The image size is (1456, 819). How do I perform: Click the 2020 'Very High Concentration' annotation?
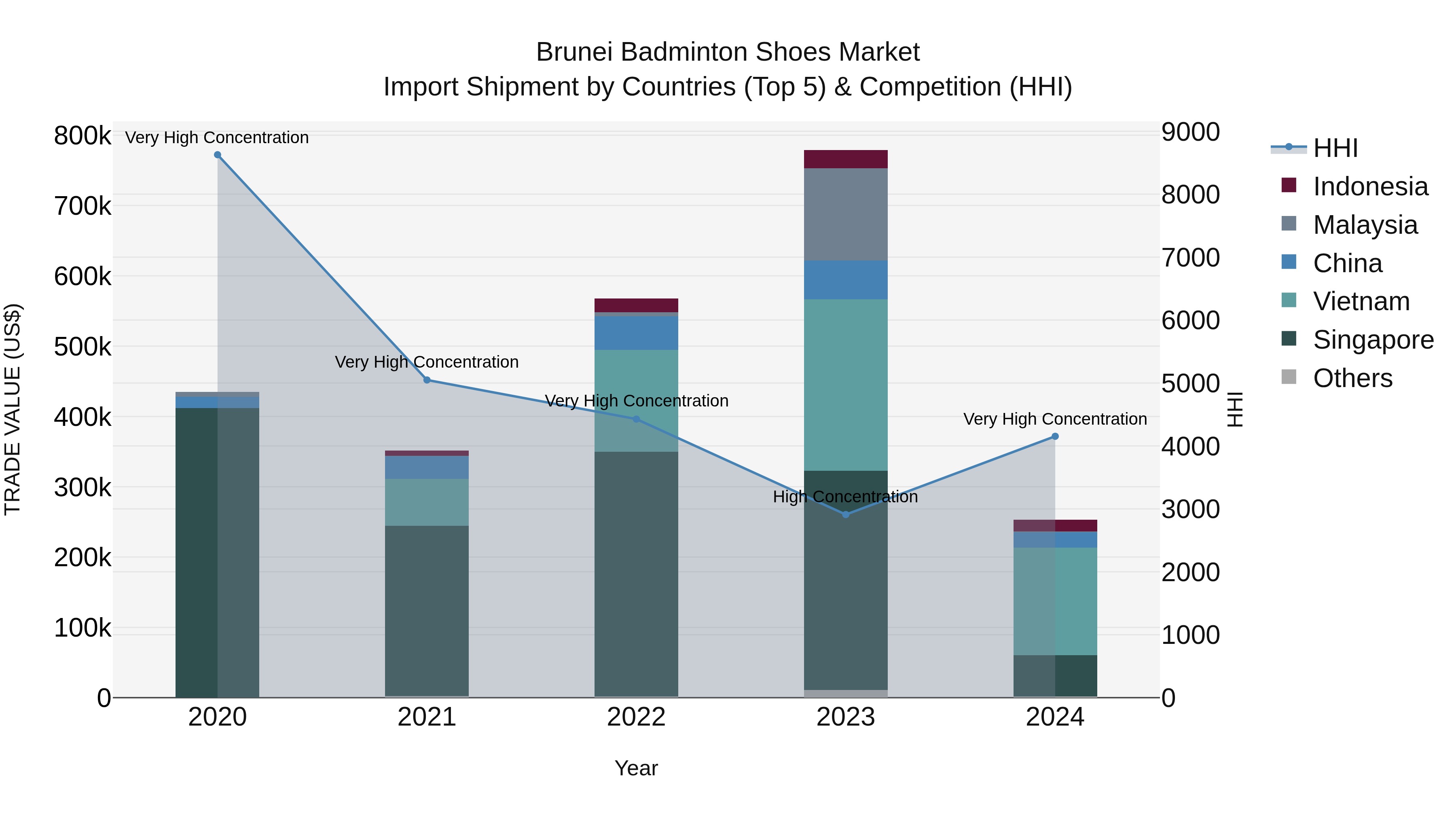217,138
